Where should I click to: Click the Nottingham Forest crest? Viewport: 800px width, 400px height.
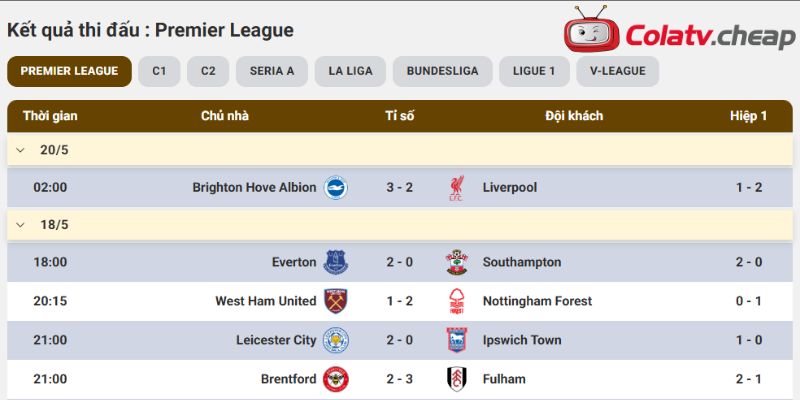pos(457,301)
